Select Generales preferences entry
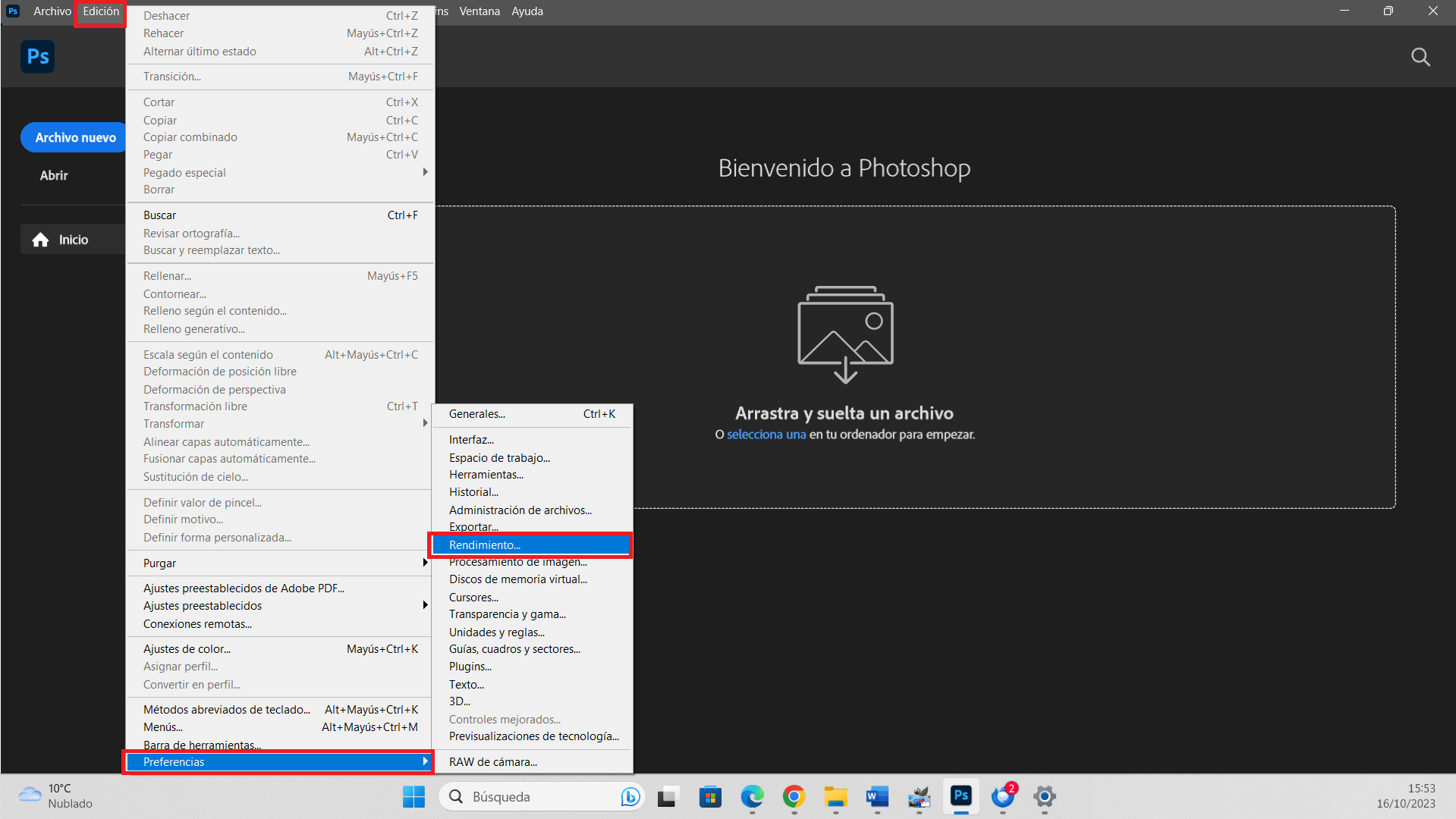 pos(531,414)
